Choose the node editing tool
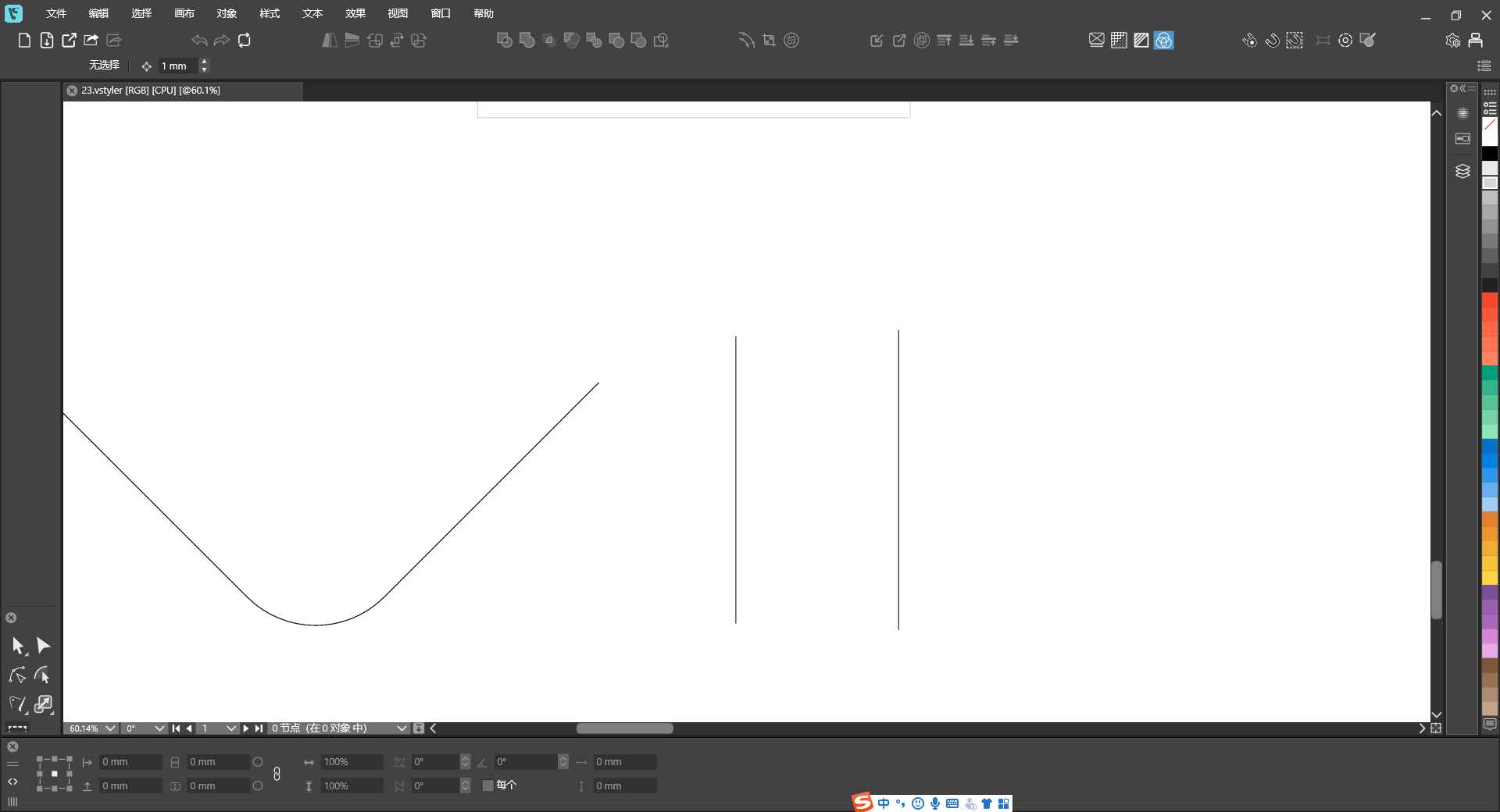Screen dimensions: 1500x812 point(18,675)
